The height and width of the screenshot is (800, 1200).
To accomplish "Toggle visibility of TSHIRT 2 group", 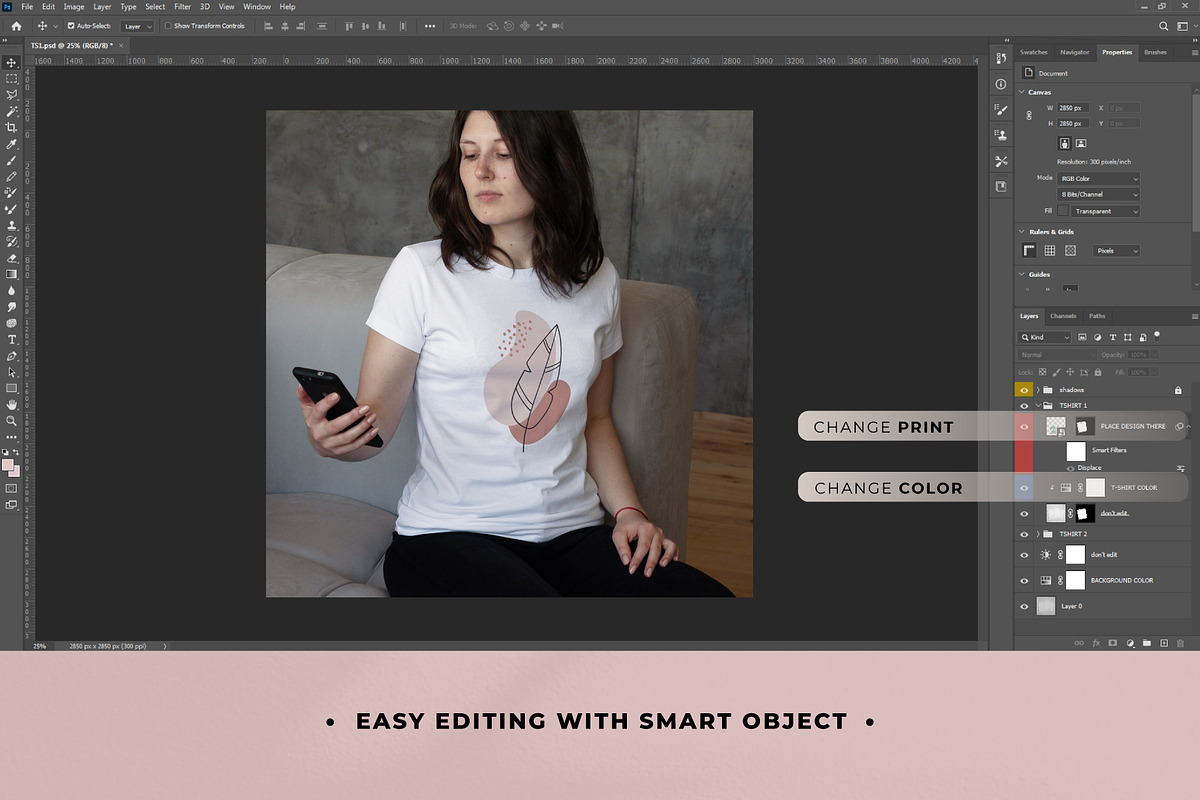I will (x=1024, y=534).
